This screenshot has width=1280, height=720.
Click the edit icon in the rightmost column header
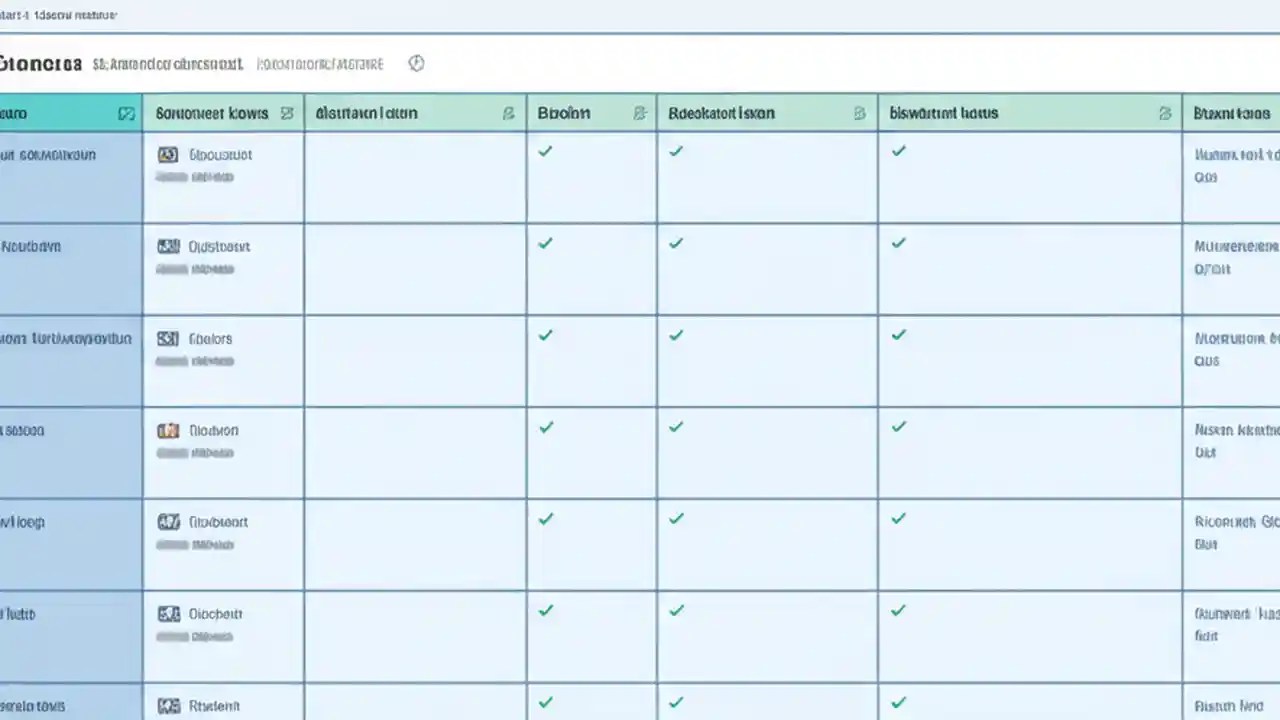[1164, 114]
